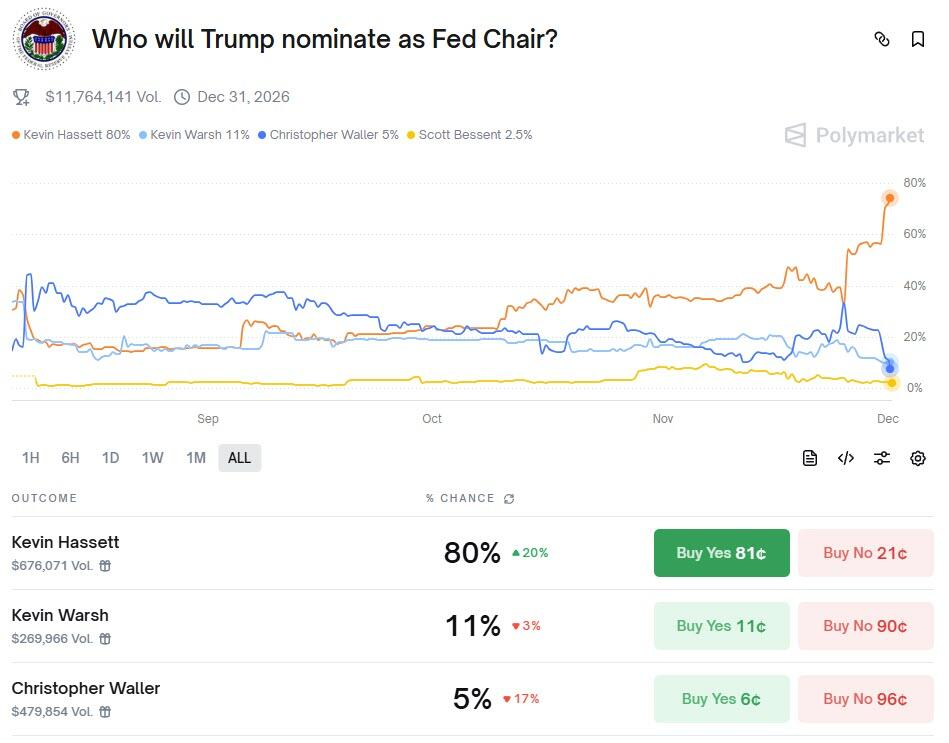Viewport: 949px width, 743px height.
Task: Copy the market link icon
Action: pyautogui.click(x=882, y=39)
